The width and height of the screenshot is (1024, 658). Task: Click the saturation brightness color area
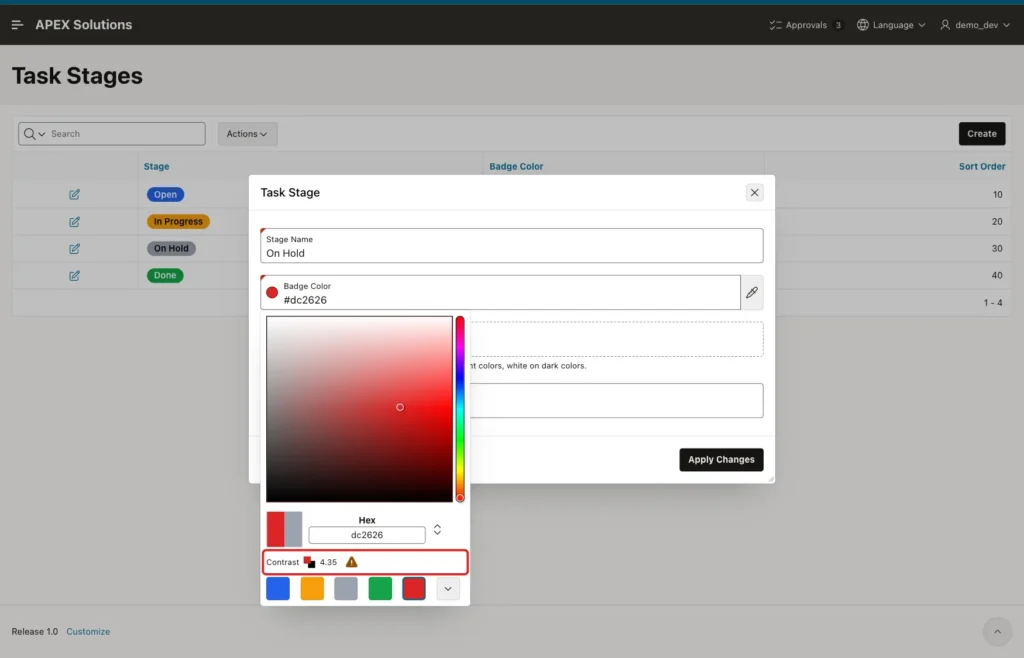[x=359, y=409]
